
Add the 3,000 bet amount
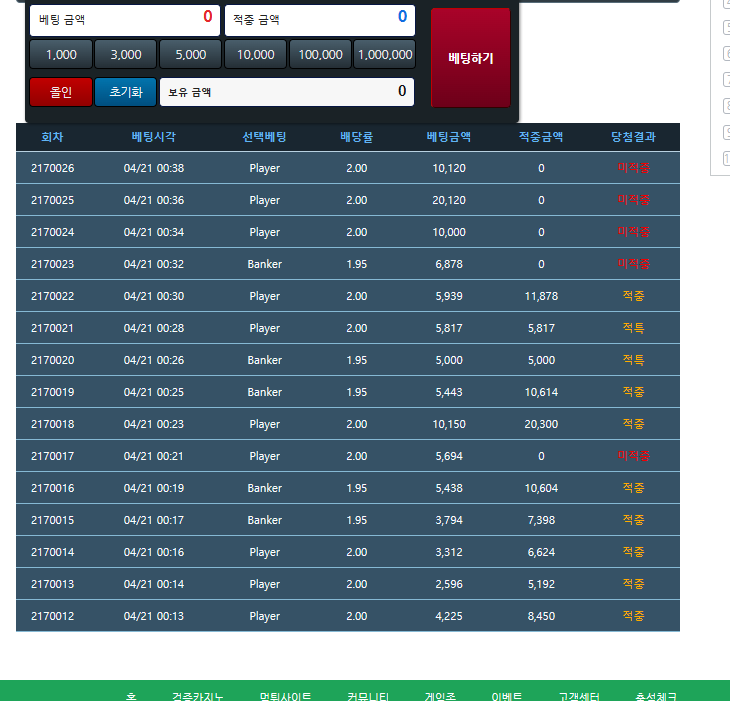126,55
